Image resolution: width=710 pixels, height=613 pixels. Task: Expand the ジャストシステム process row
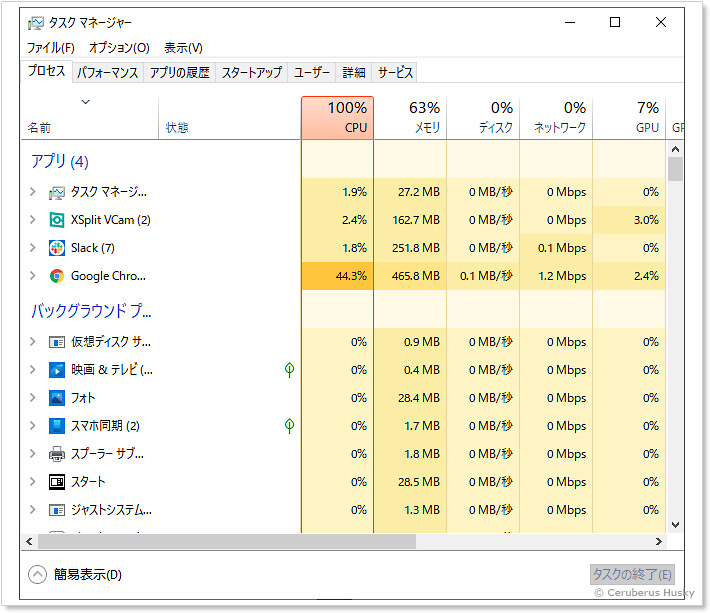(x=33, y=510)
